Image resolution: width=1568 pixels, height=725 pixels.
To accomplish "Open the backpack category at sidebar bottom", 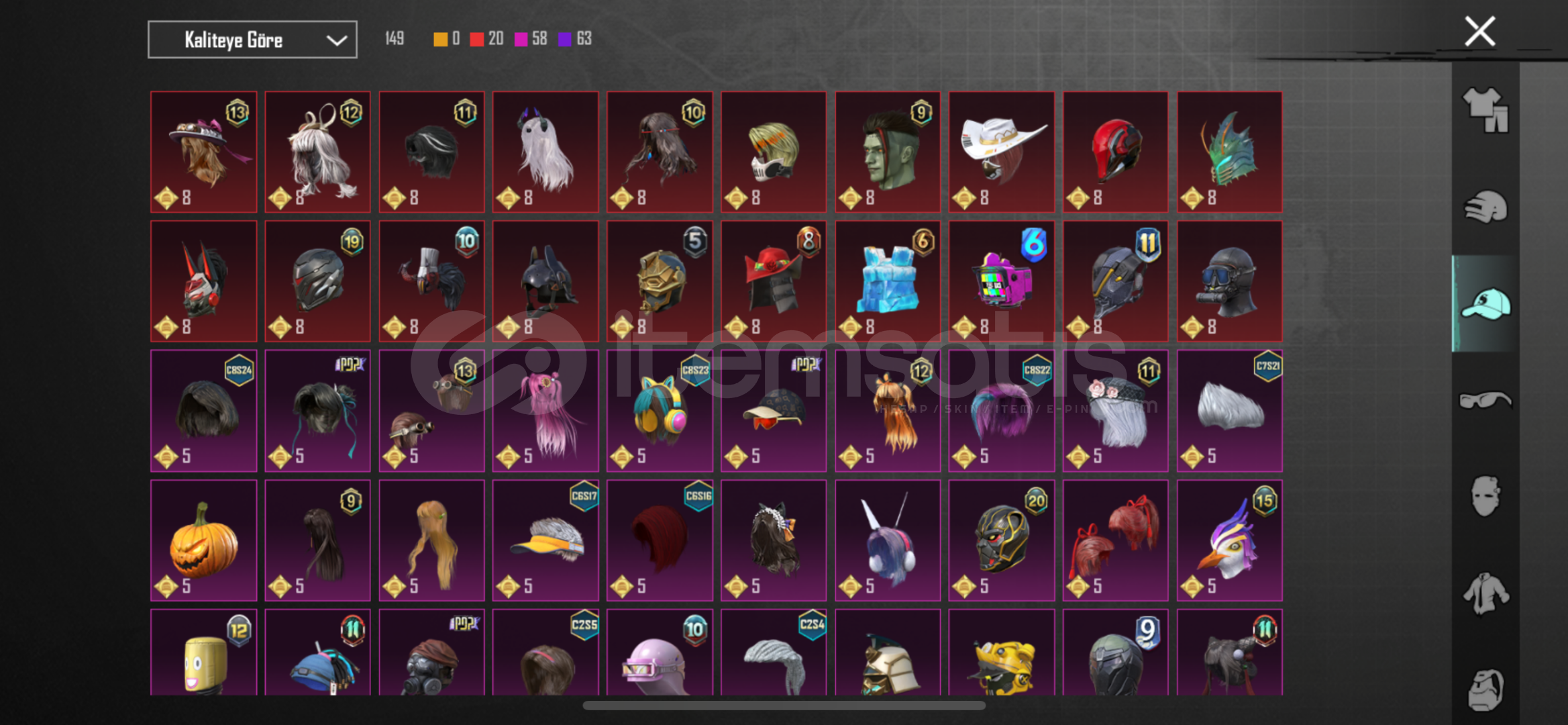I will click(1485, 689).
